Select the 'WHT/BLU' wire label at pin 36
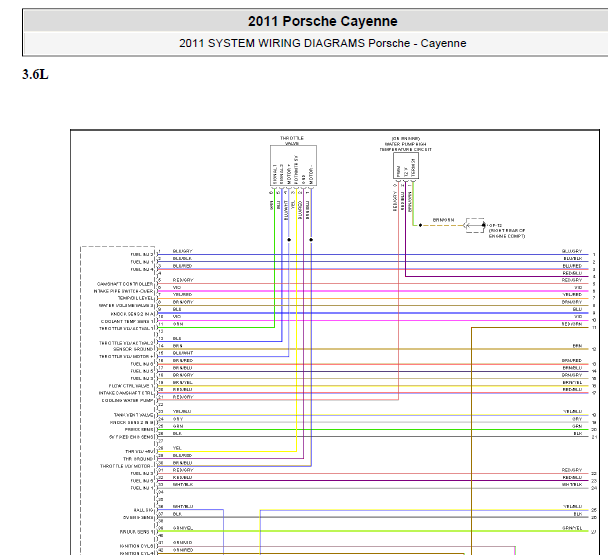The image size is (608, 555). pos(183,507)
